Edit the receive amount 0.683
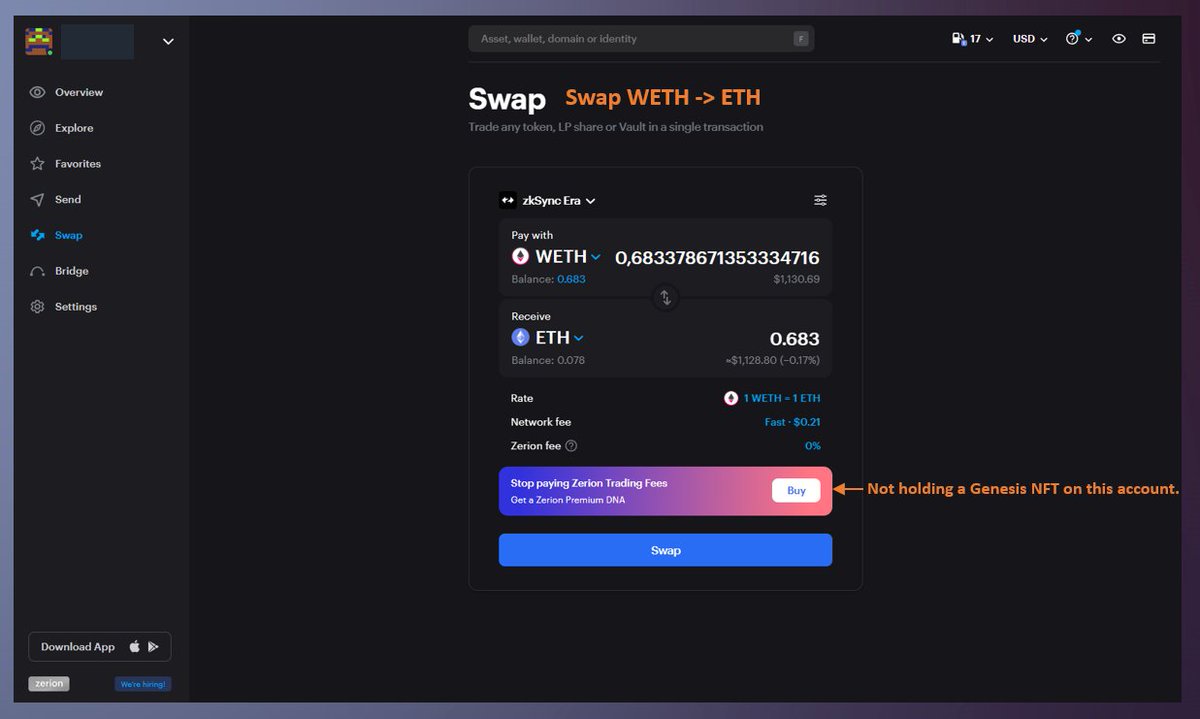The image size is (1200, 719). tap(794, 339)
